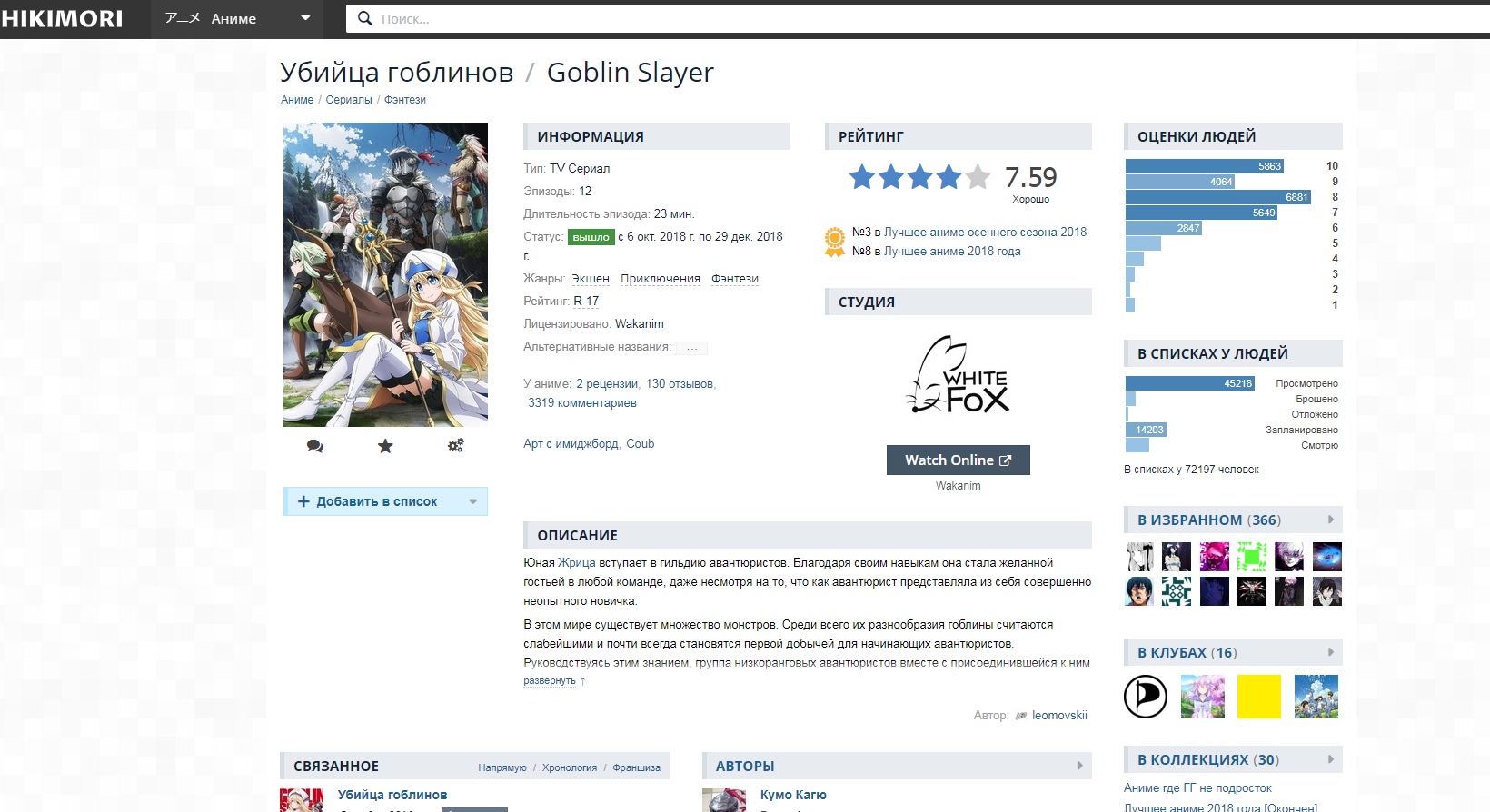This screenshot has width=1490, height=812.
Task: Expand the В клубах section arrow
Action: point(1331,652)
